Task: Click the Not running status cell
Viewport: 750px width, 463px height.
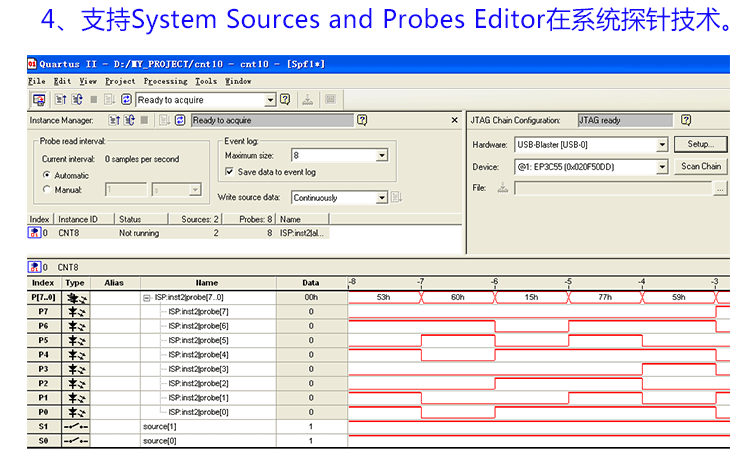Action: [139, 233]
